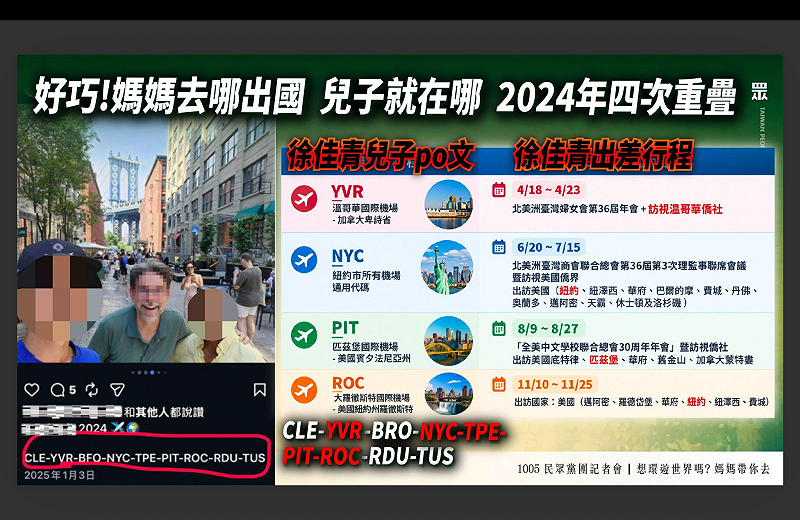
Task: Tap the share paper-plane icon
Action: 117,390
